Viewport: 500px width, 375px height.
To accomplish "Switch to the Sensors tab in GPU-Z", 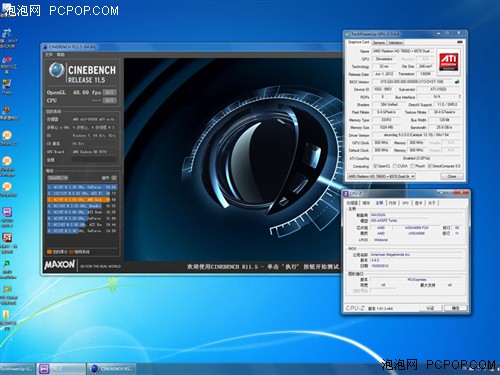I will pyautogui.click(x=379, y=42).
